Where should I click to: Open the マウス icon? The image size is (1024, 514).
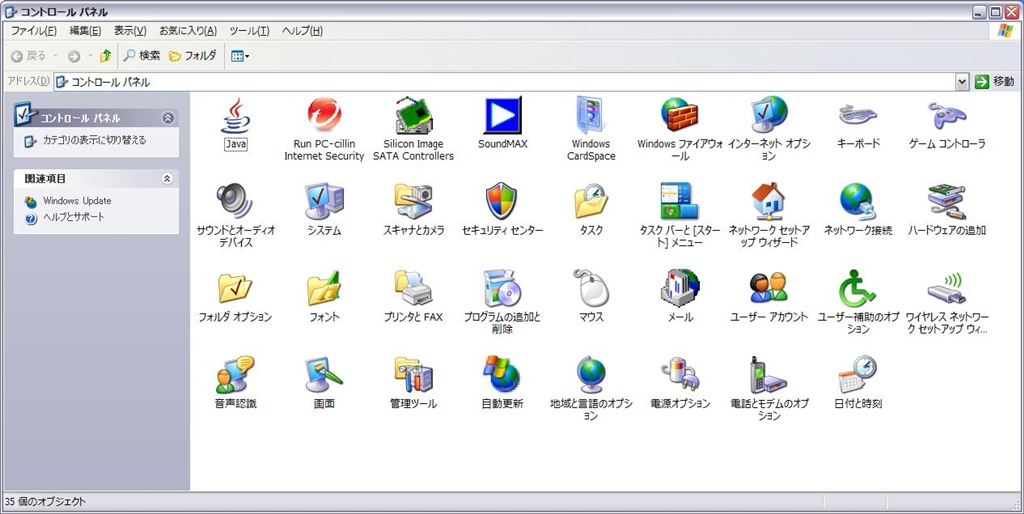coord(591,288)
